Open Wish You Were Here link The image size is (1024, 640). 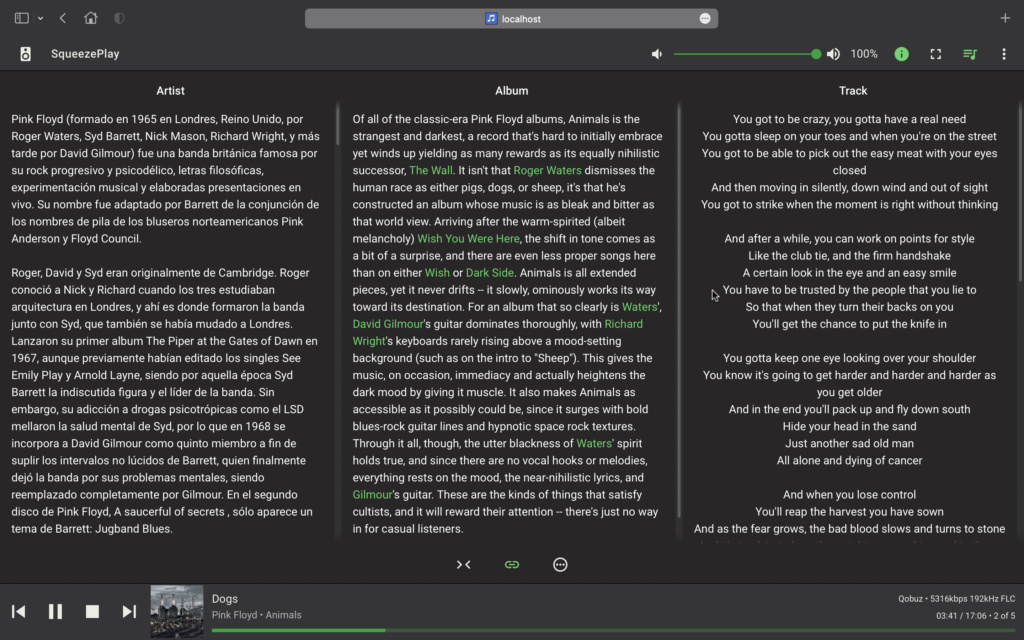(x=468, y=238)
